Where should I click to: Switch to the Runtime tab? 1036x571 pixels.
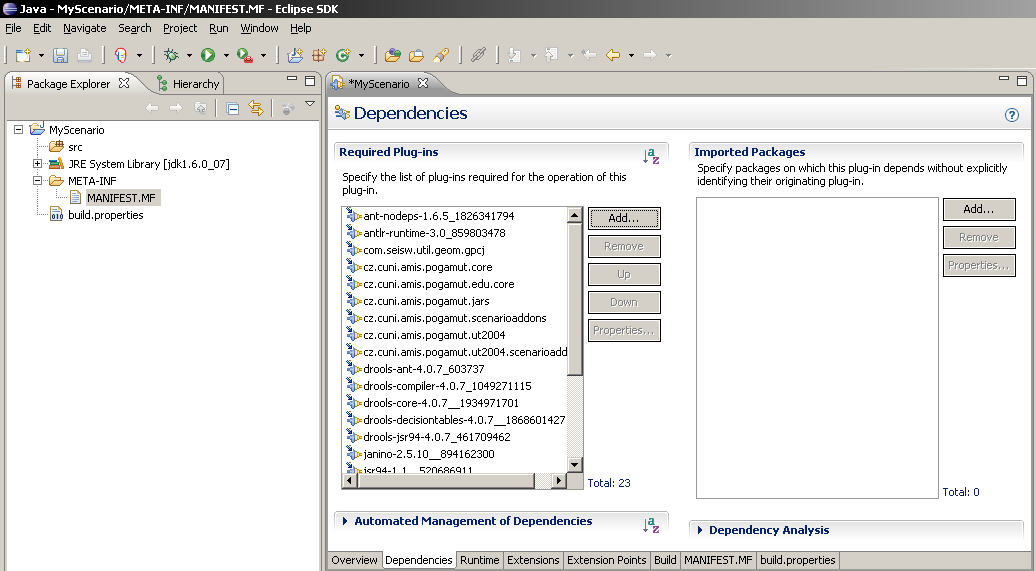(x=480, y=560)
